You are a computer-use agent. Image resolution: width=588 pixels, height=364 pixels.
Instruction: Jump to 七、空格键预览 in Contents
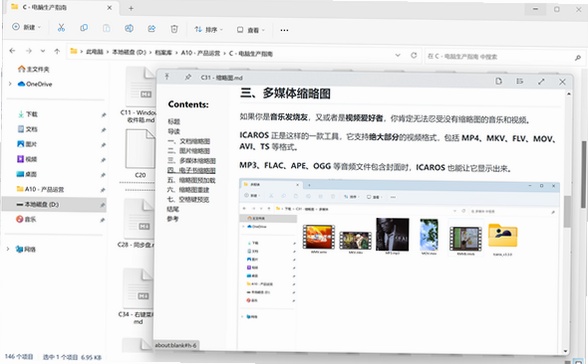[188, 199]
